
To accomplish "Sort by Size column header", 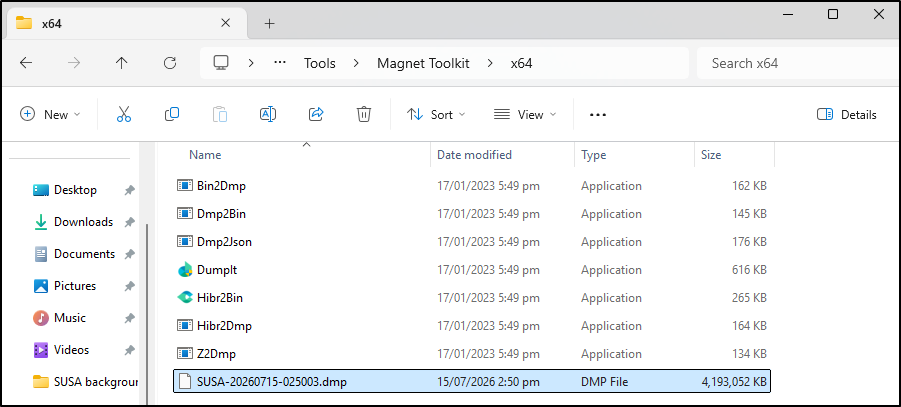I will click(x=711, y=155).
